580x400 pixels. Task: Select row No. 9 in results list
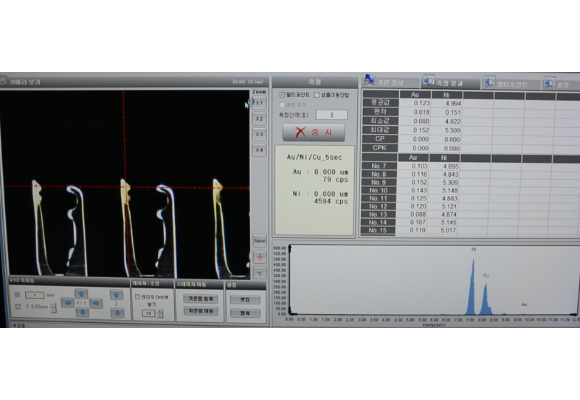coord(379,182)
